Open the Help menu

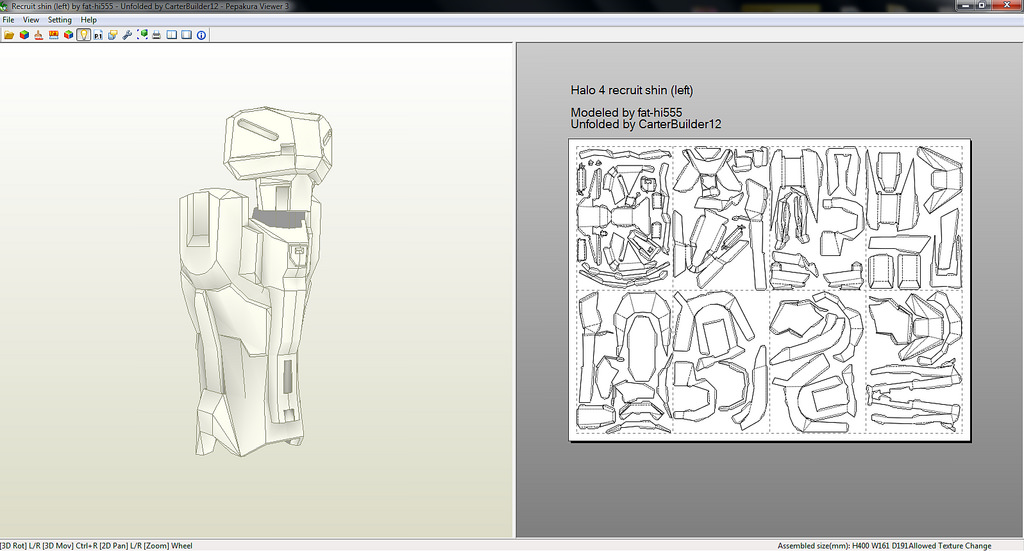(x=89, y=20)
